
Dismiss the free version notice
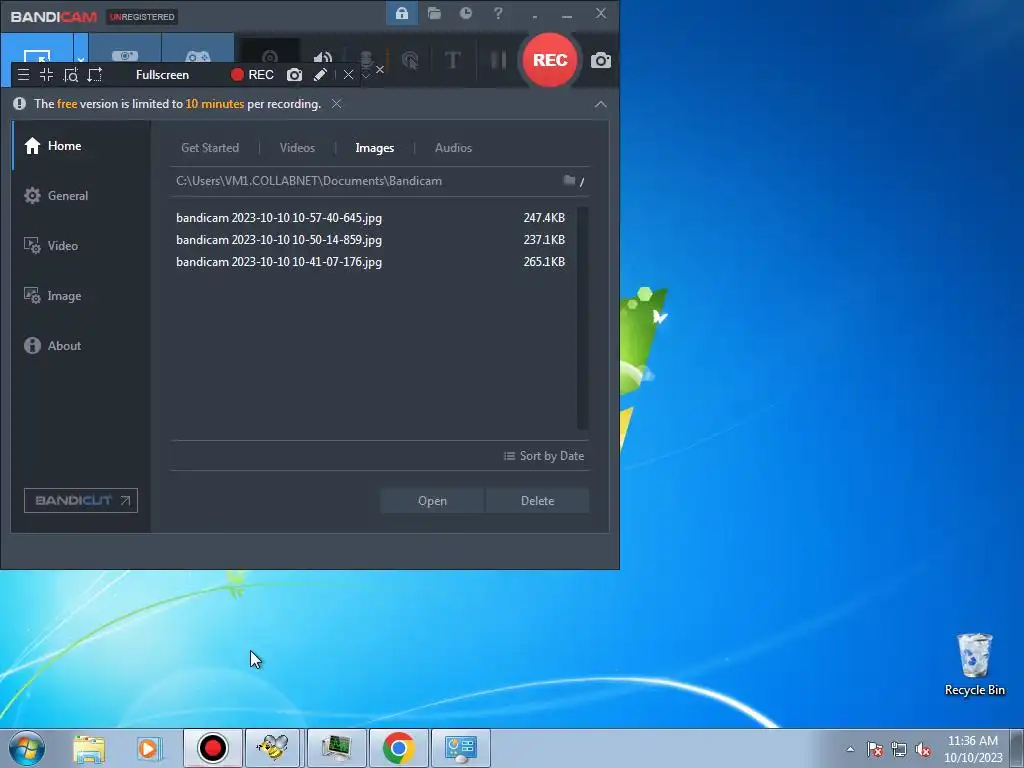336,104
